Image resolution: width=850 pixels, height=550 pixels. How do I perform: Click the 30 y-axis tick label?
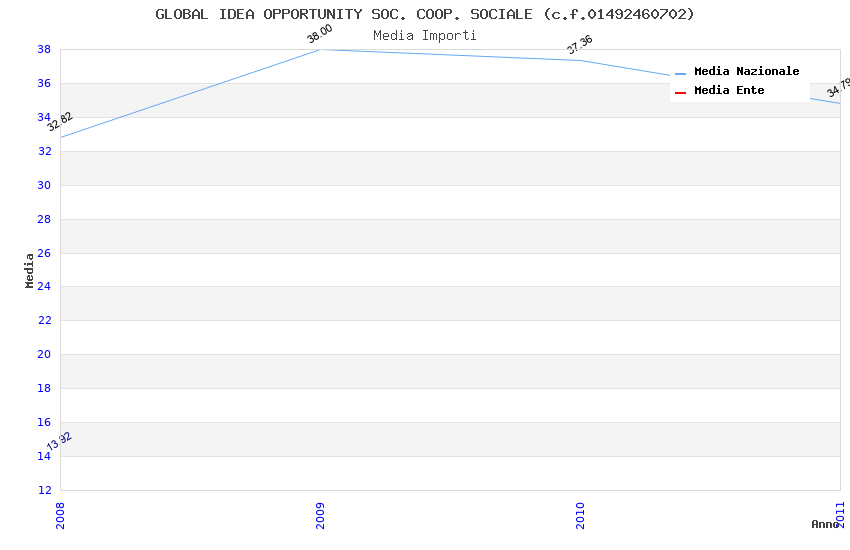44,185
